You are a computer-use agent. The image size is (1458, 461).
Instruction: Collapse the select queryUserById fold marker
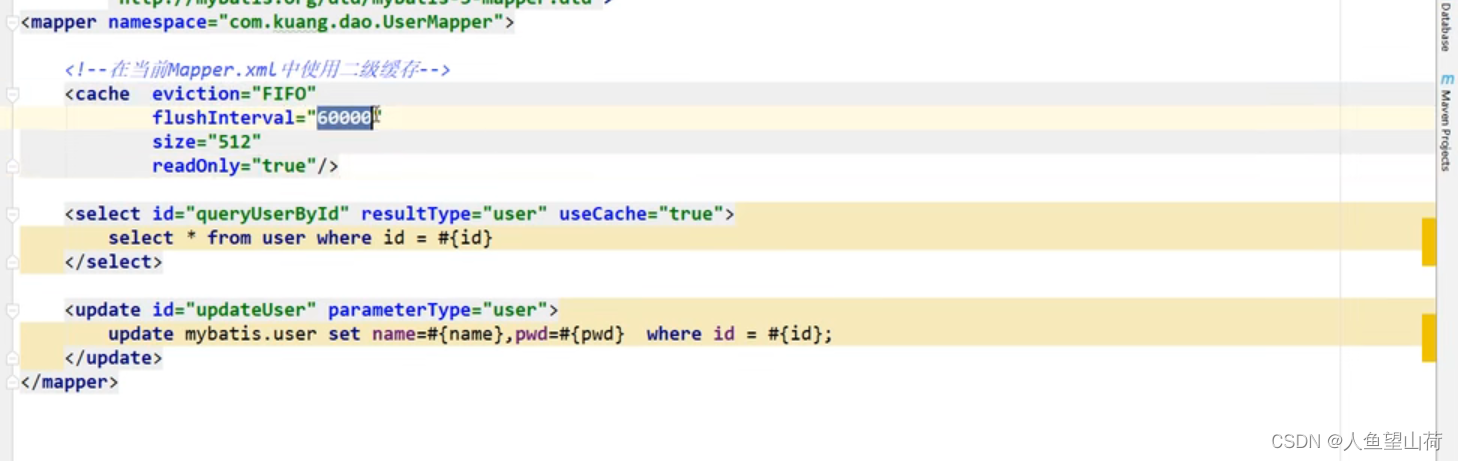pos(12,214)
